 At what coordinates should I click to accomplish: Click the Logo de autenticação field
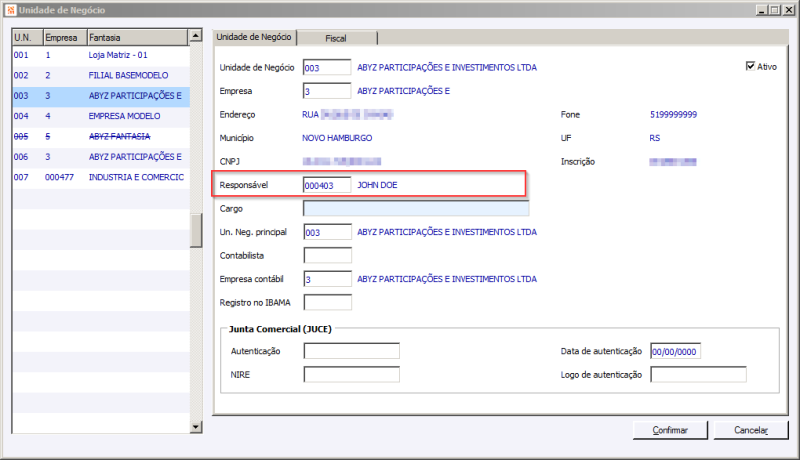pyautogui.click(x=698, y=374)
